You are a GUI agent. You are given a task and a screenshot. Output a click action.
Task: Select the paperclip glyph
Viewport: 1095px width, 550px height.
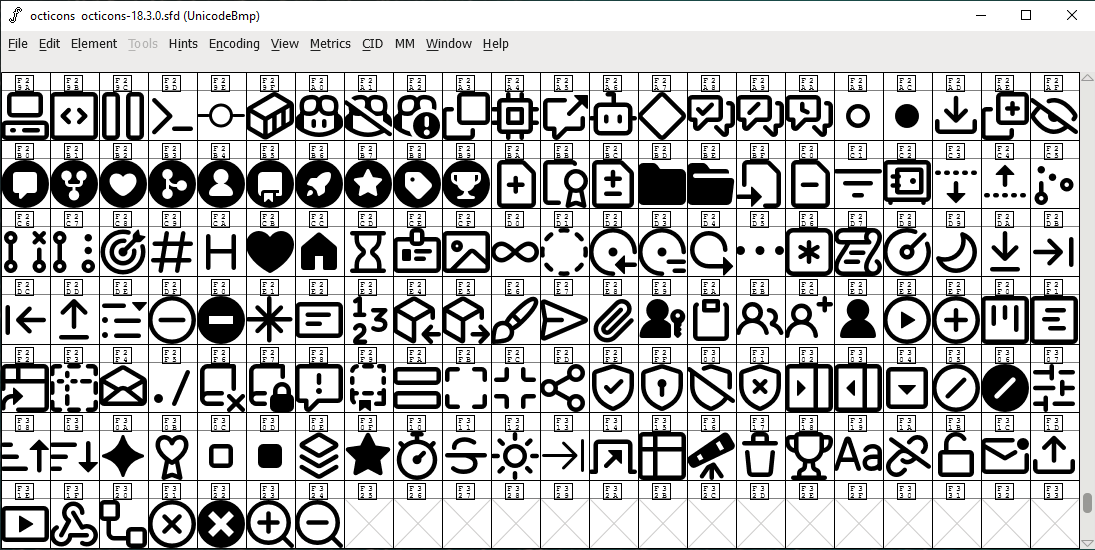pyautogui.click(x=613, y=320)
